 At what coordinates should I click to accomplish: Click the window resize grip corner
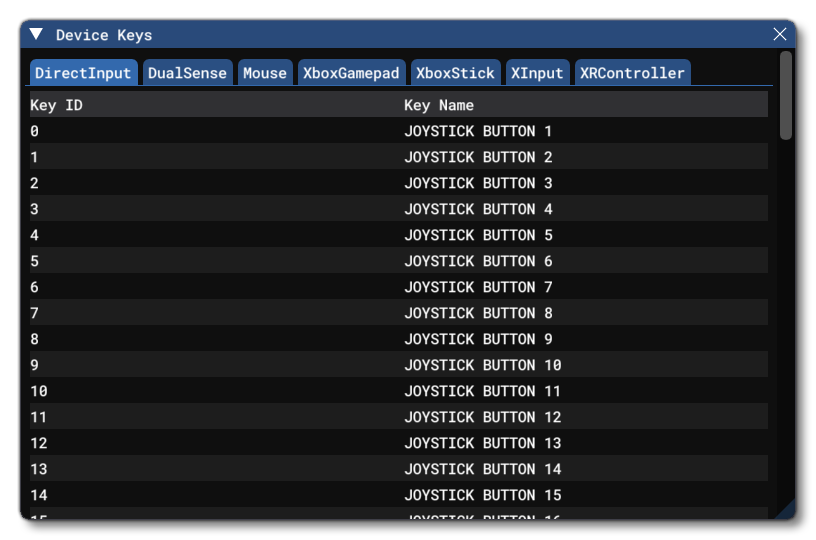[x=787, y=511]
